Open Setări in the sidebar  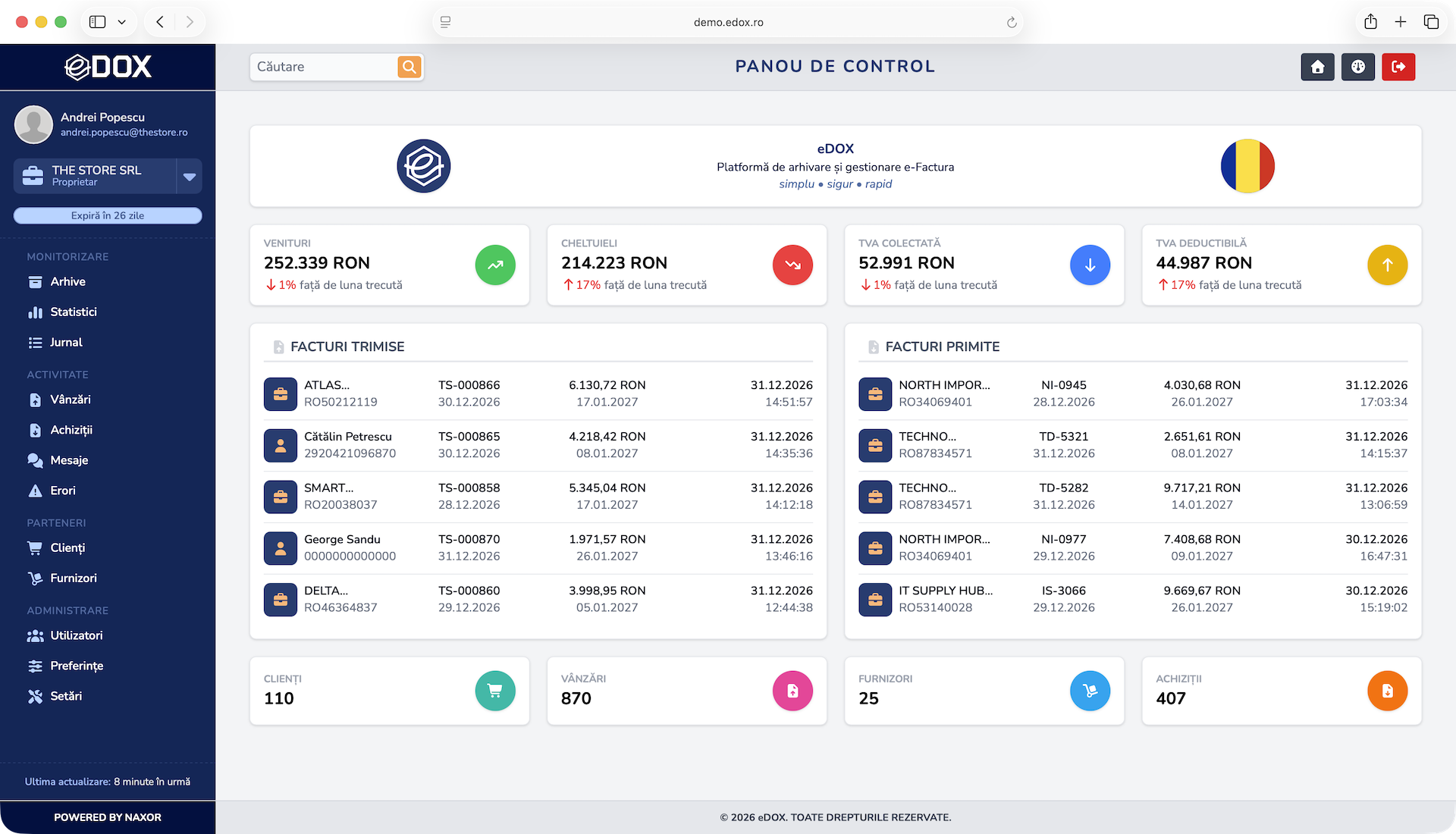pos(65,696)
